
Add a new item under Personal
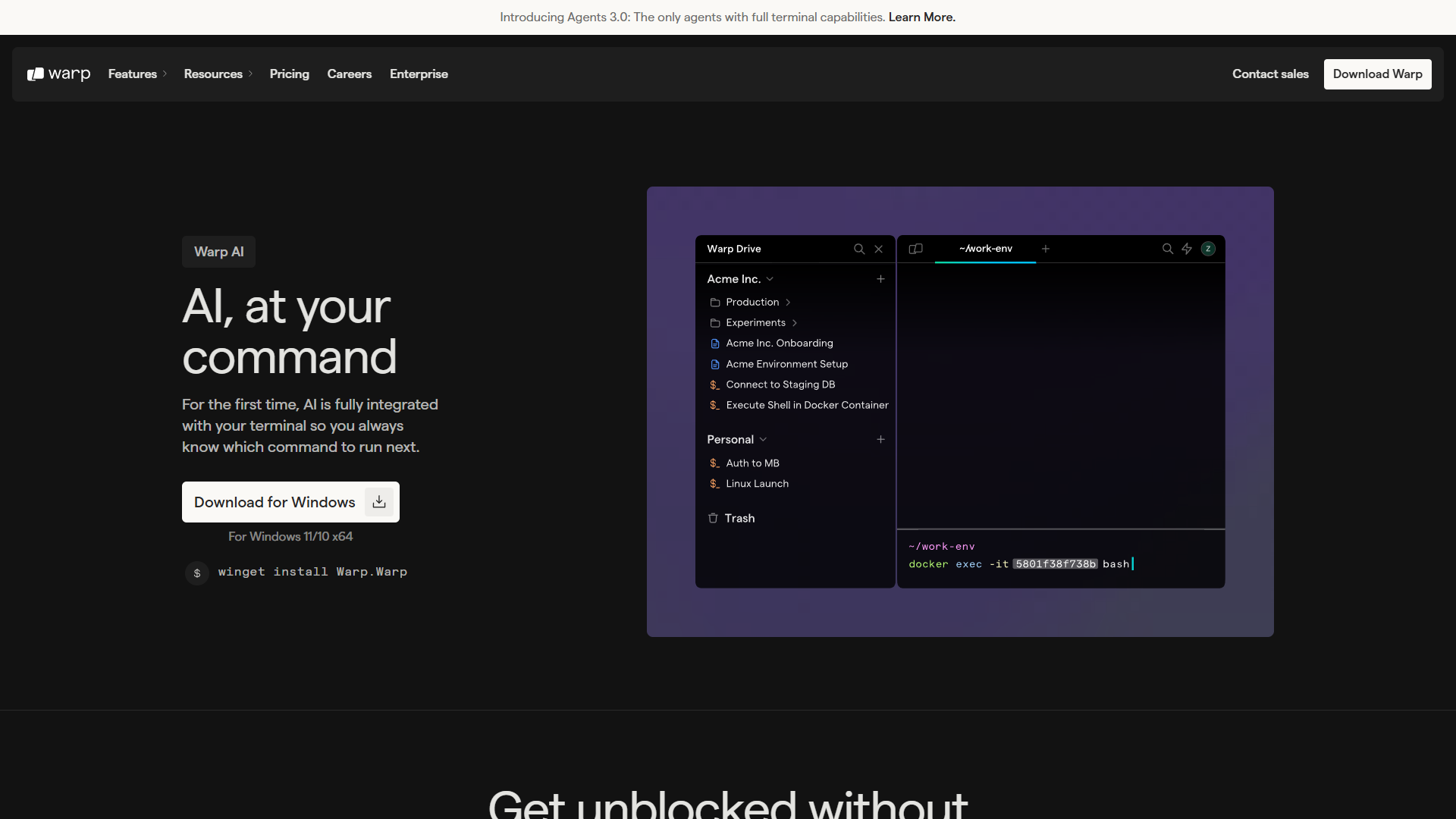point(880,439)
